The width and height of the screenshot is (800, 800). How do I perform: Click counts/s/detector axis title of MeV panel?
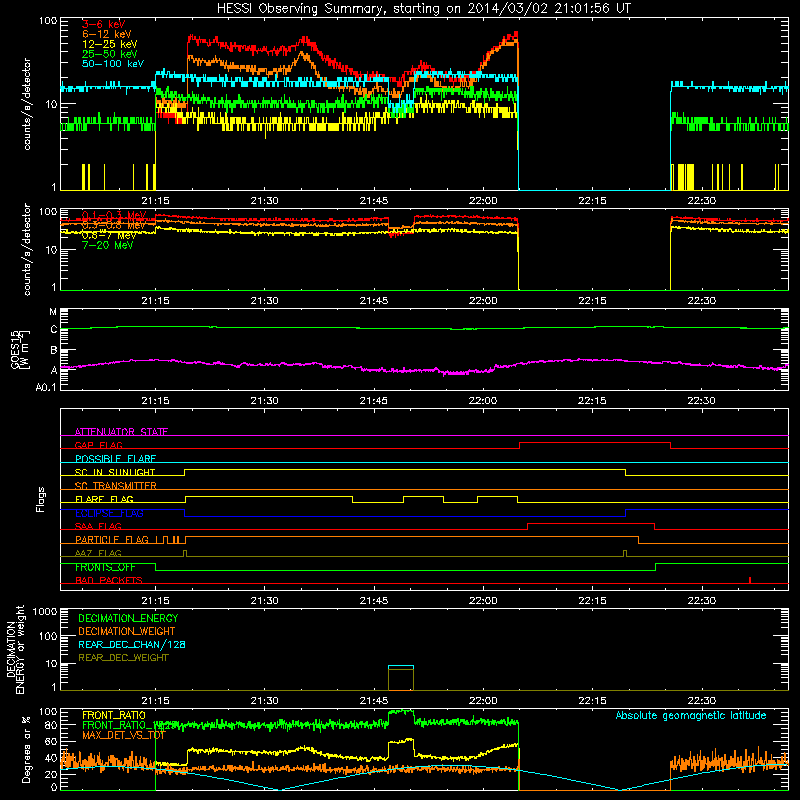click(x=26, y=249)
